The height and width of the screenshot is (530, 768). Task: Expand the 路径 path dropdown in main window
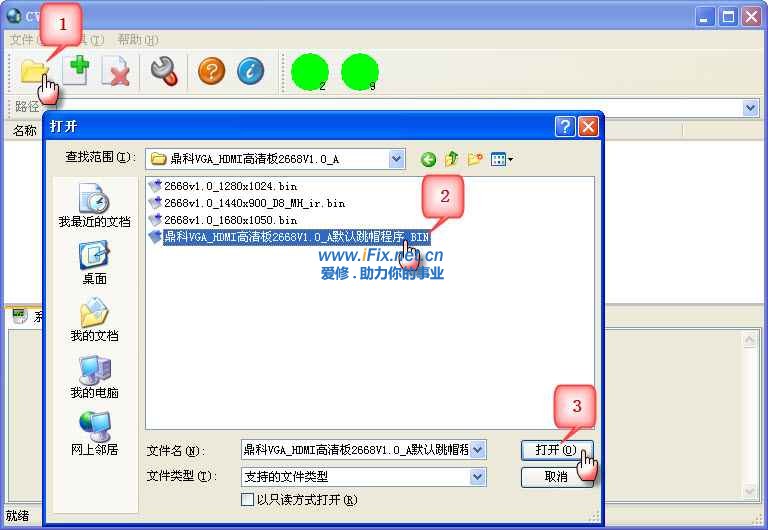(x=750, y=107)
